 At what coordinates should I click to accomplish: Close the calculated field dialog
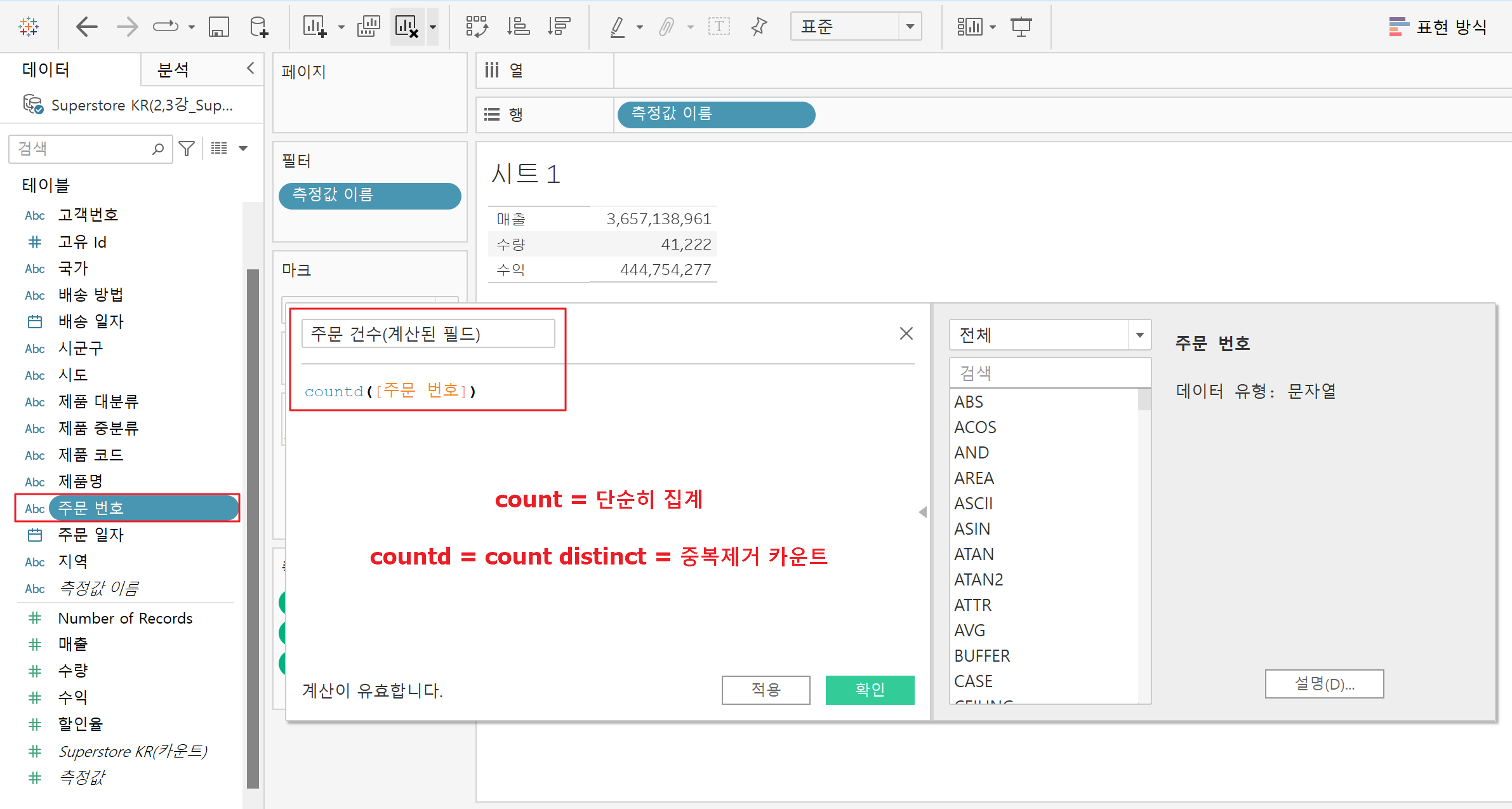click(x=906, y=333)
